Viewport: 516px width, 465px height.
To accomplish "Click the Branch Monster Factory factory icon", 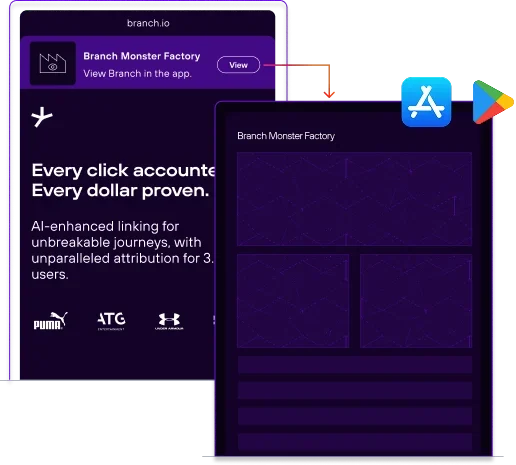I will 53,63.
